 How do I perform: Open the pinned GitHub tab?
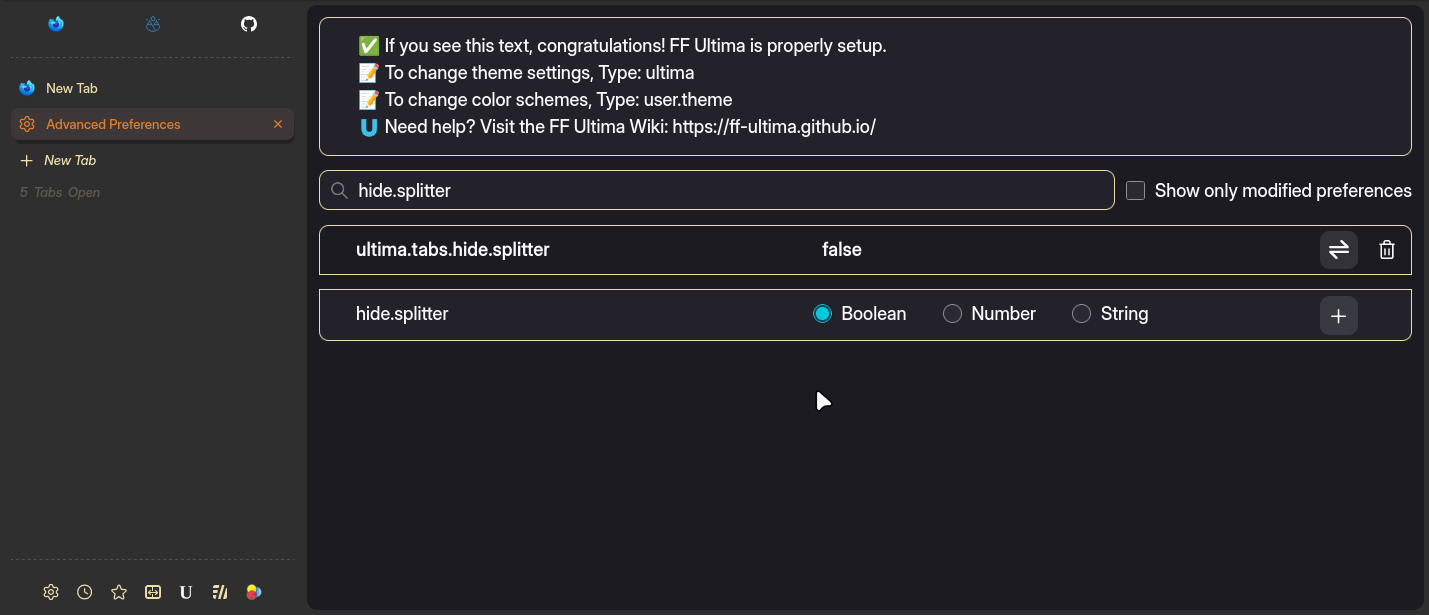(x=249, y=24)
